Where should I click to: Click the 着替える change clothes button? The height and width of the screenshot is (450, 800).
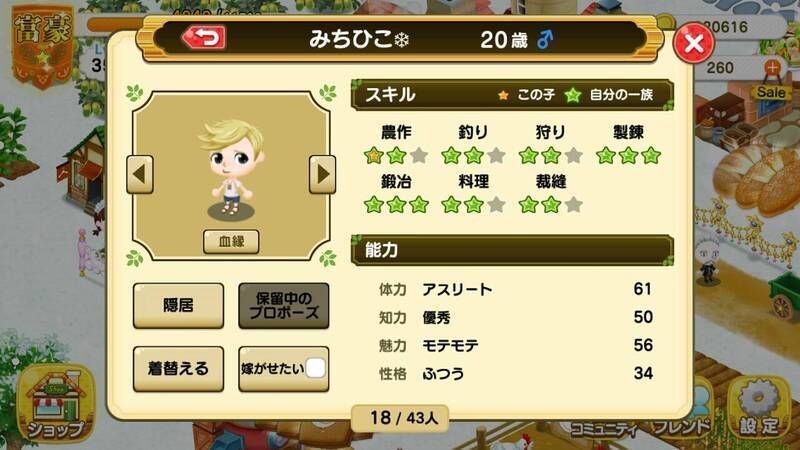click(178, 369)
